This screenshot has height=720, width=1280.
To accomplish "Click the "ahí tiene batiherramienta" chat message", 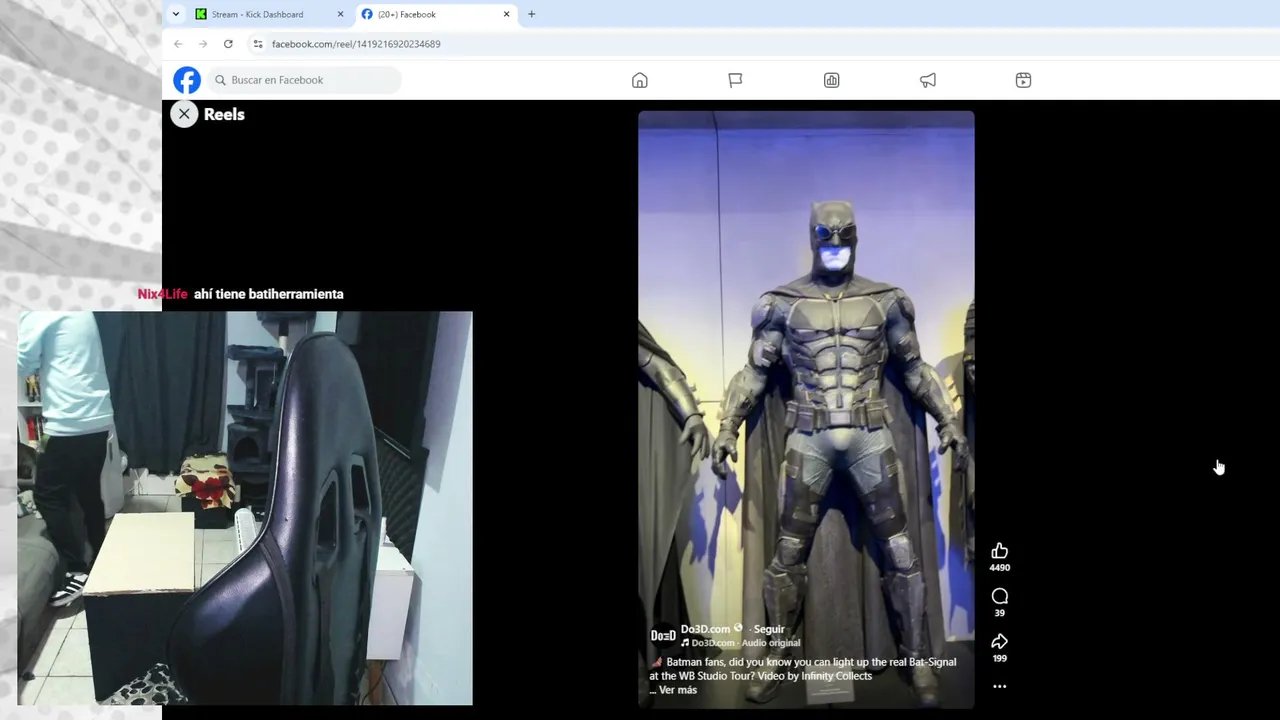I will (269, 294).
